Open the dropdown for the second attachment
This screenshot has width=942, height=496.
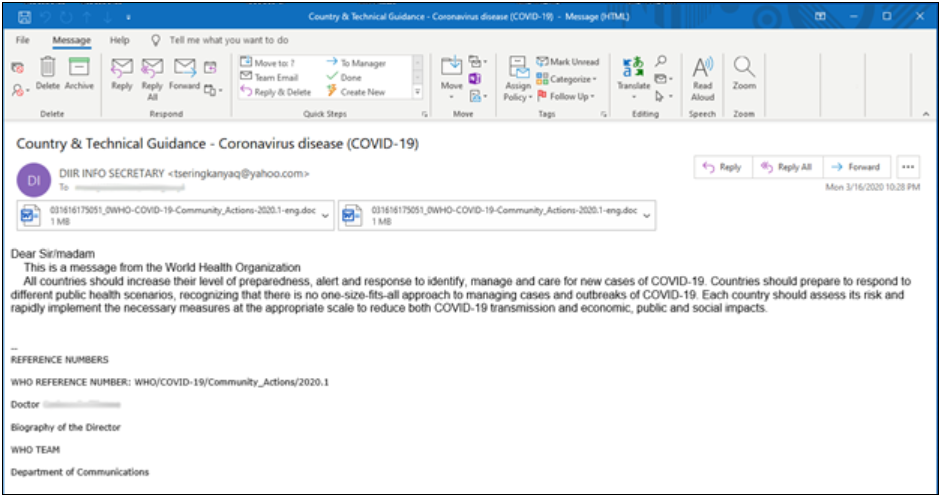pyautogui.click(x=647, y=216)
